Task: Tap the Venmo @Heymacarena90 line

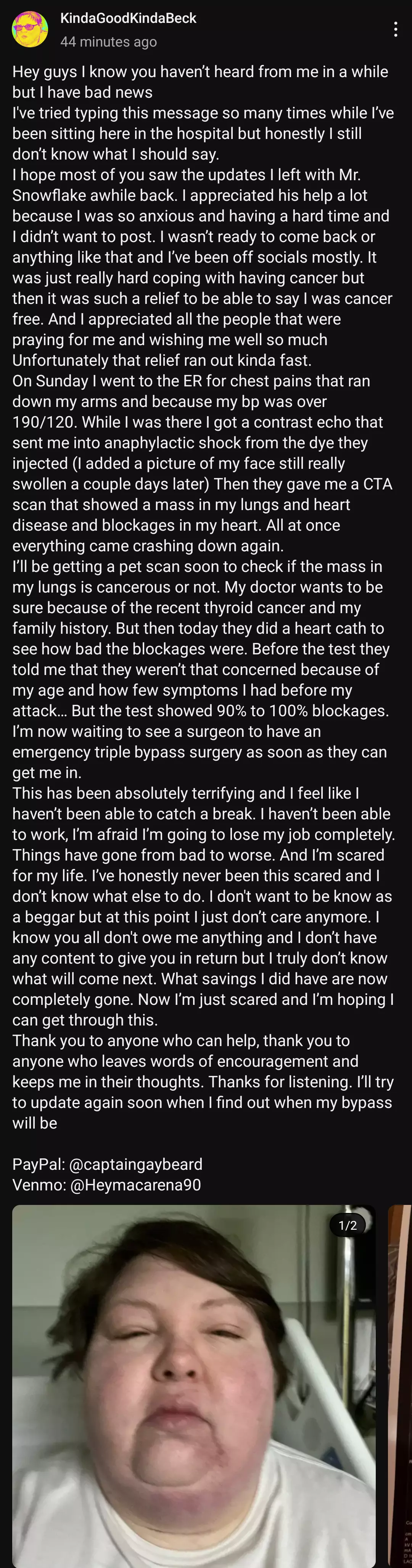Action: (x=106, y=1185)
